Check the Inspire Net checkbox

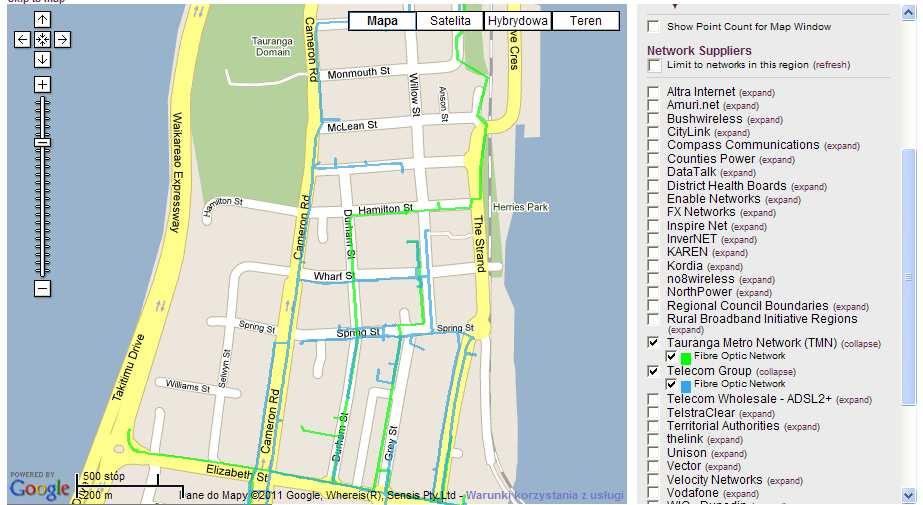[653, 226]
